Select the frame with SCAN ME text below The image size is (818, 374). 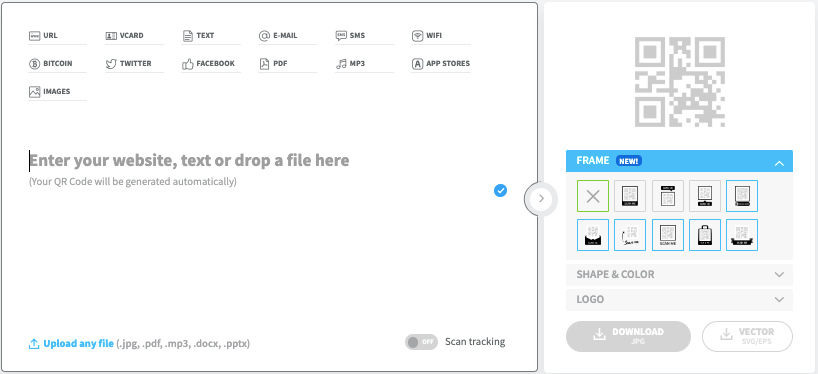pos(668,235)
